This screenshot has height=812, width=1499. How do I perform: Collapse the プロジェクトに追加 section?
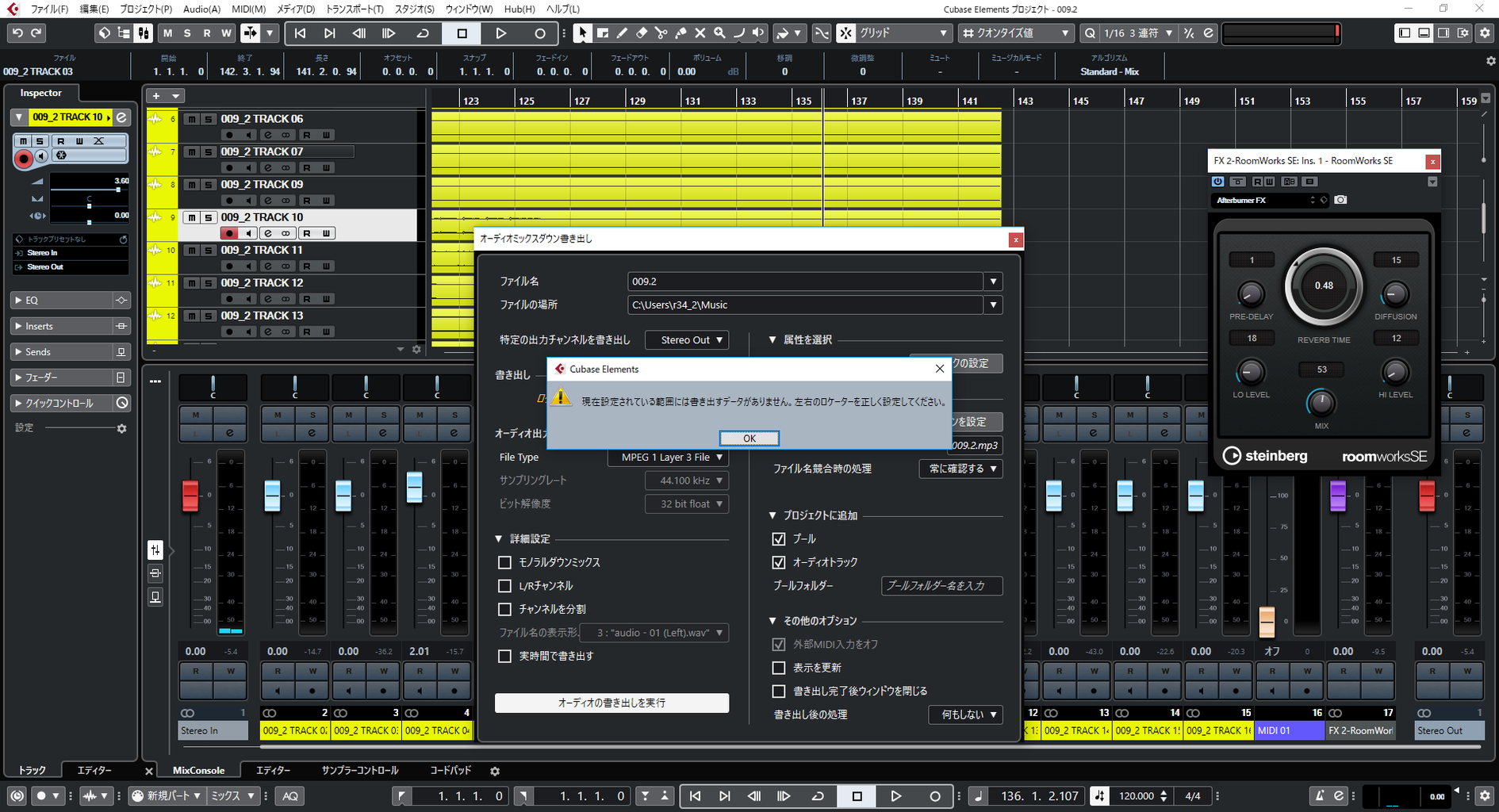[x=773, y=515]
